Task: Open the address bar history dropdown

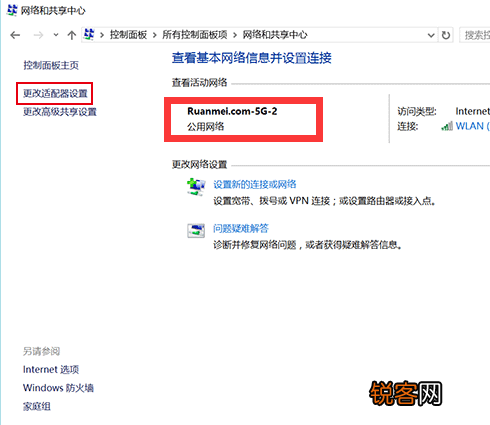Action: click(431, 35)
